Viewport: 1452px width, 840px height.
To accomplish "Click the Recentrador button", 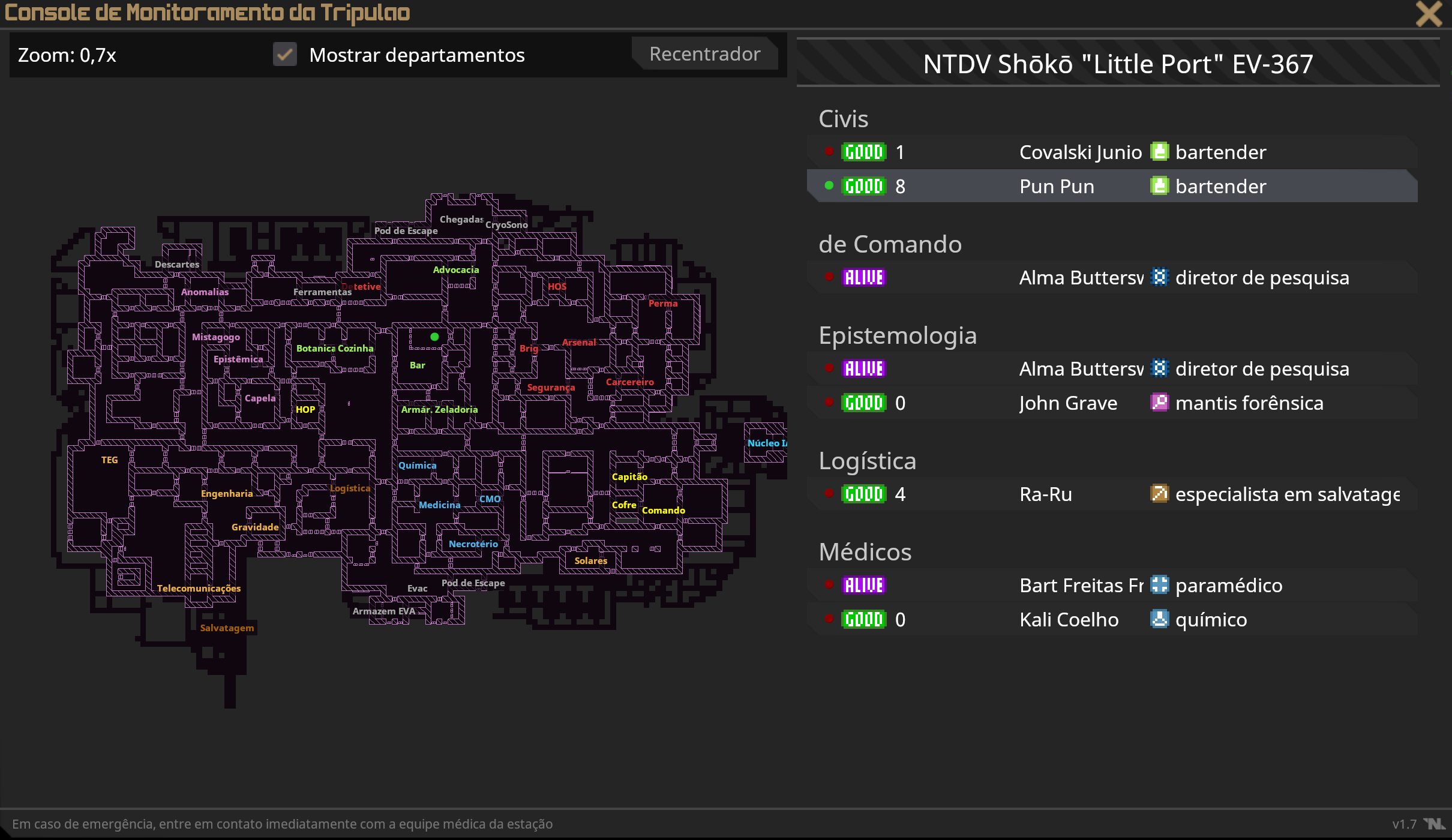I will (705, 54).
